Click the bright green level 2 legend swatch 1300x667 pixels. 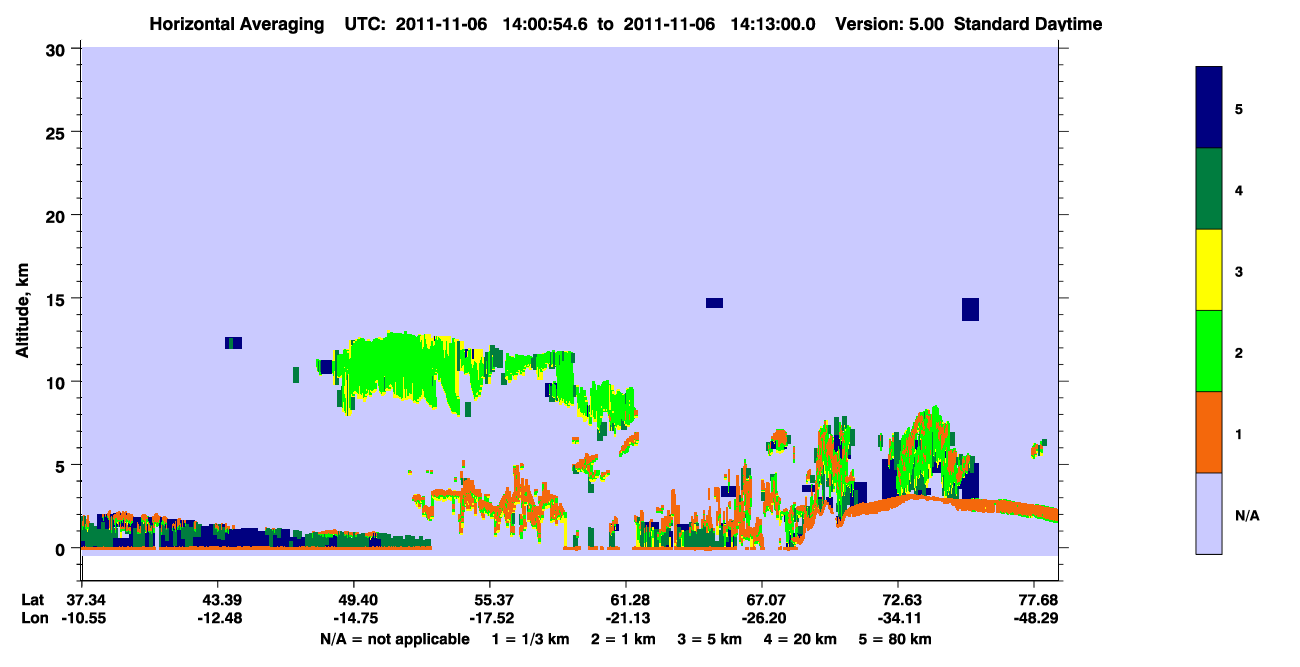pyautogui.click(x=1209, y=351)
